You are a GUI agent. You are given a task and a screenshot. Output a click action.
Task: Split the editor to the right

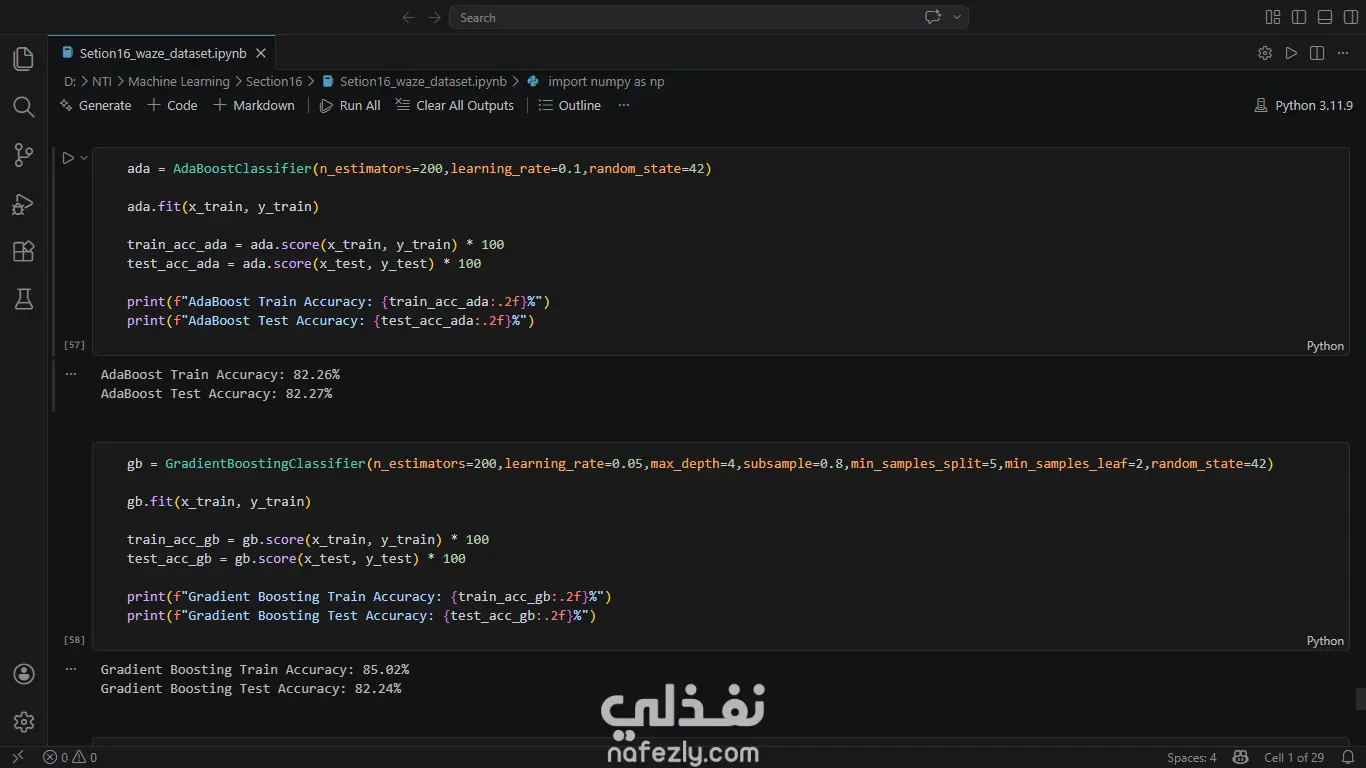coord(1317,53)
